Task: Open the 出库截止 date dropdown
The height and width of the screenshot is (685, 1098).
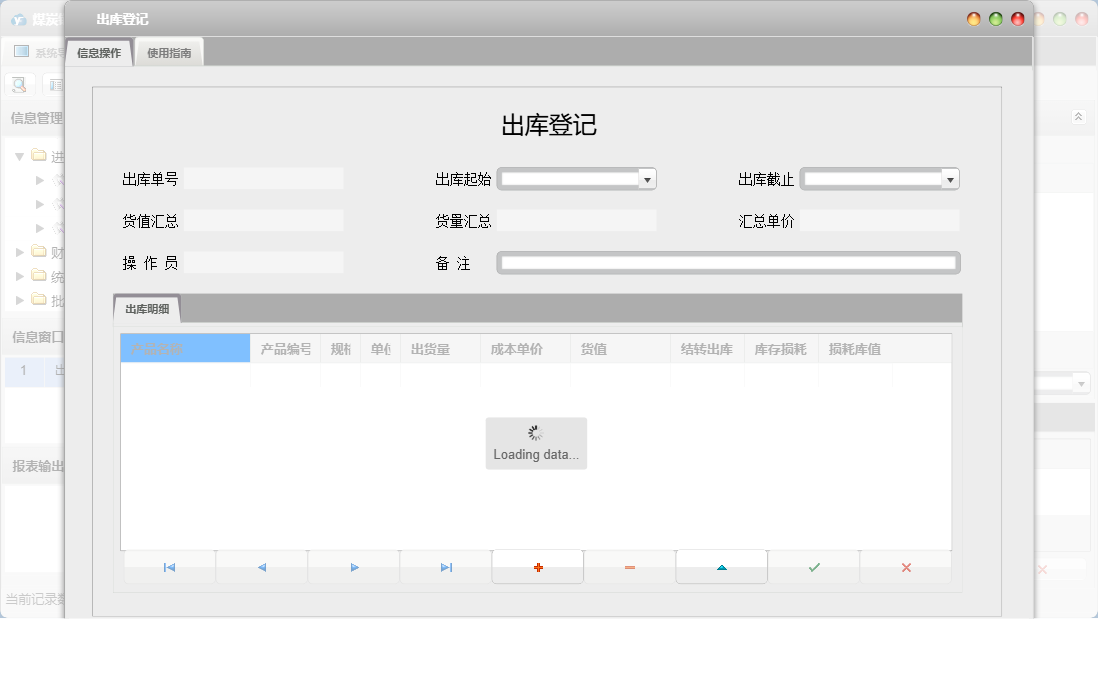Action: pos(950,178)
